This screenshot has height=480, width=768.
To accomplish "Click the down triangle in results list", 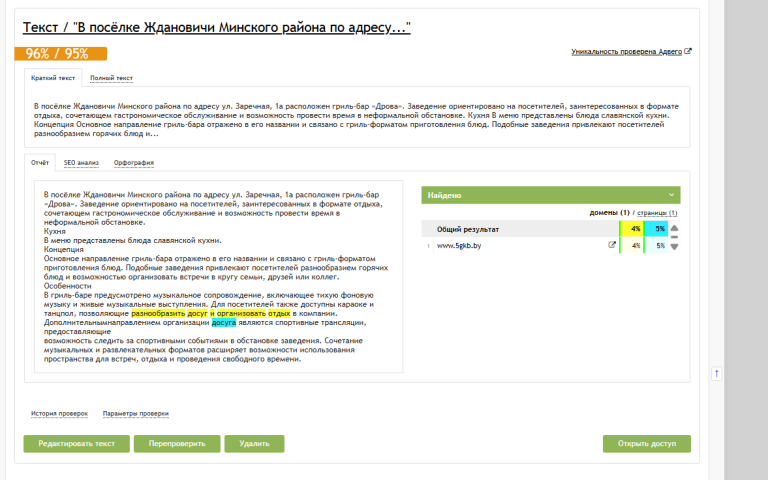I will pos(674,247).
